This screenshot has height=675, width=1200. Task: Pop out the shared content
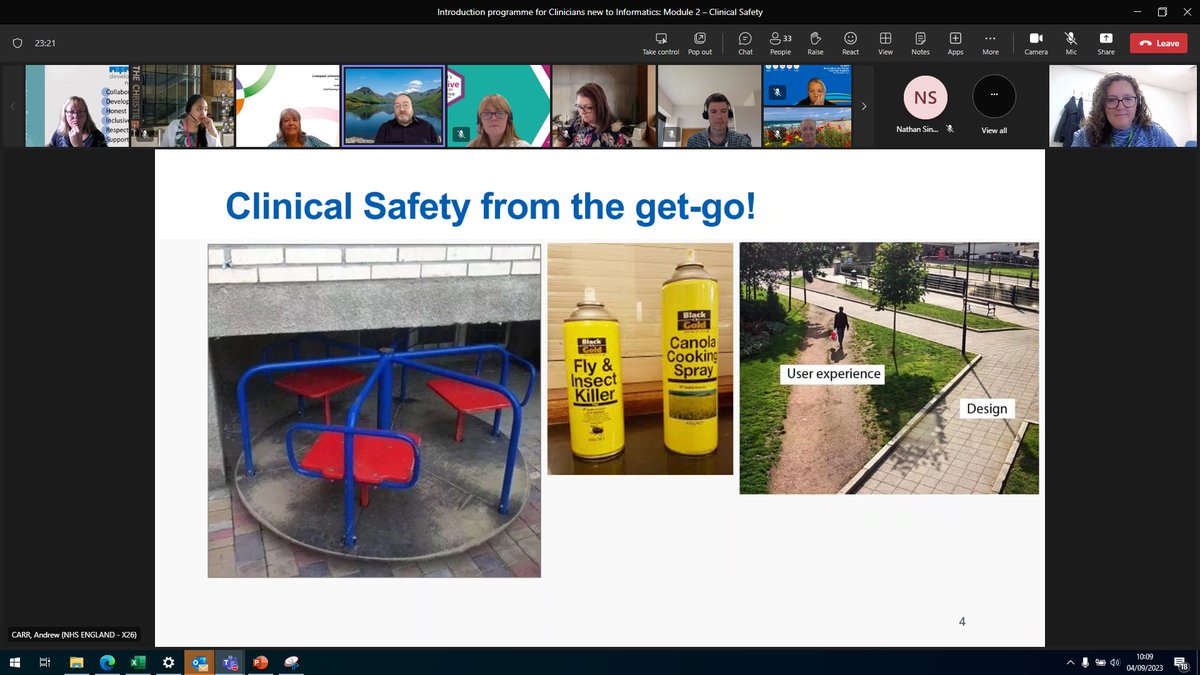[x=700, y=43]
